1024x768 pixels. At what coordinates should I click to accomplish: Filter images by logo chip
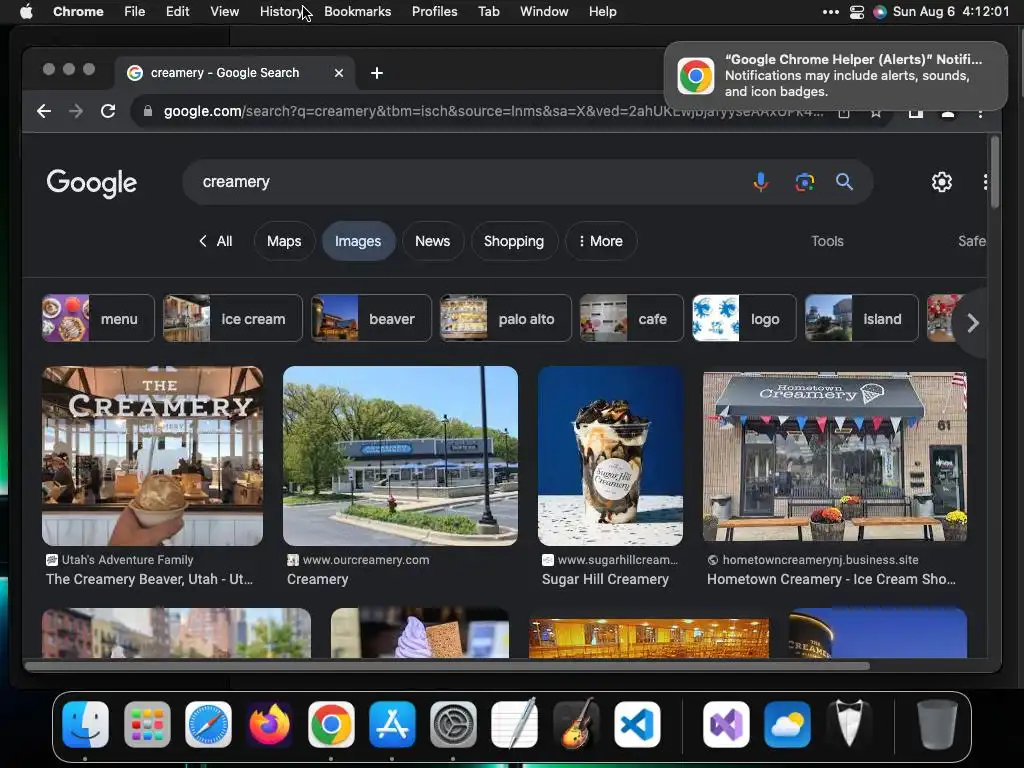point(744,319)
